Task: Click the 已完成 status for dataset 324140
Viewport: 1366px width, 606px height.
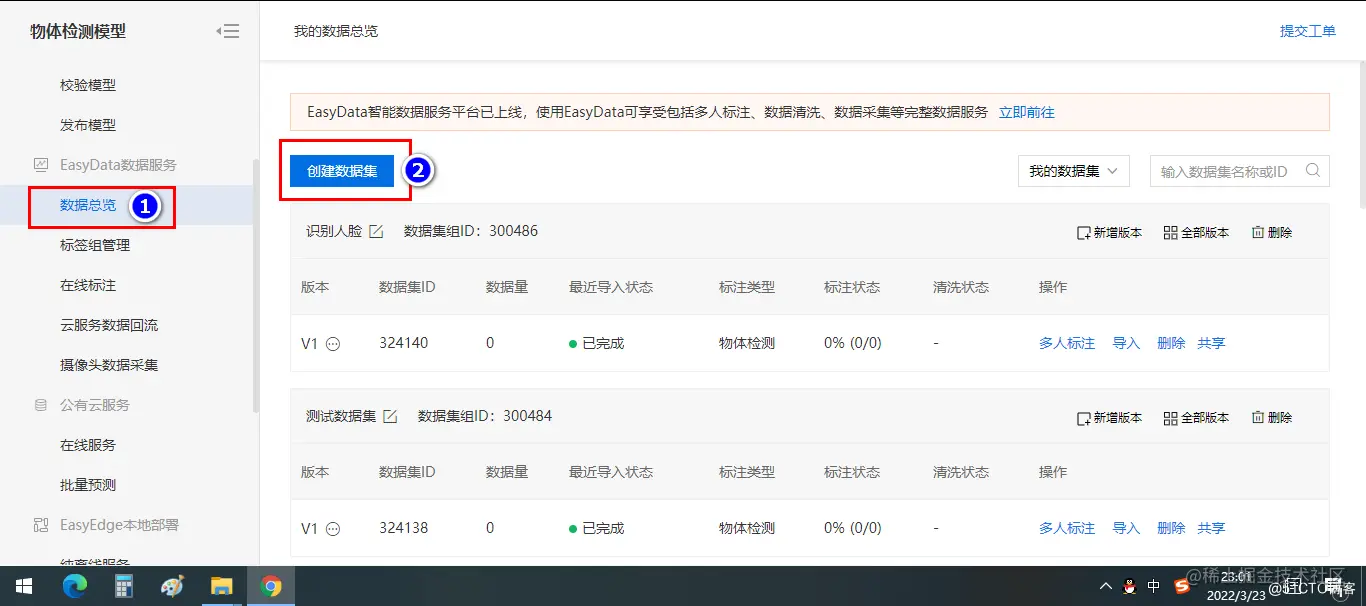Action: 596,343
